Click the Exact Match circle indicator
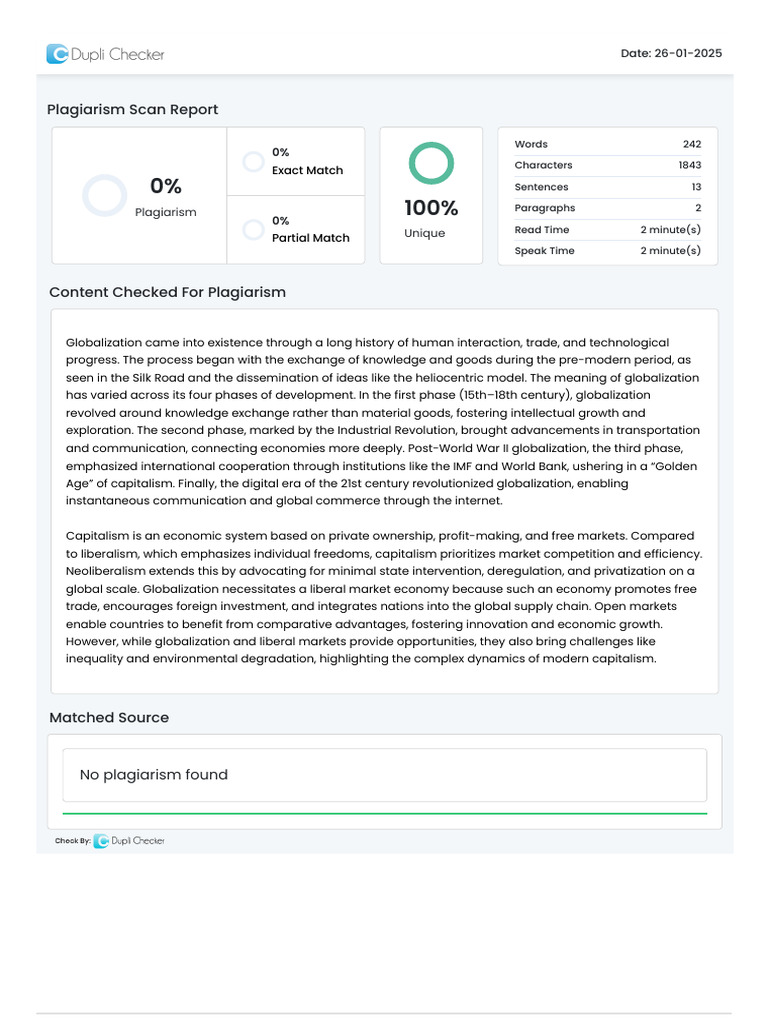768x1024 pixels. pyautogui.click(x=253, y=162)
